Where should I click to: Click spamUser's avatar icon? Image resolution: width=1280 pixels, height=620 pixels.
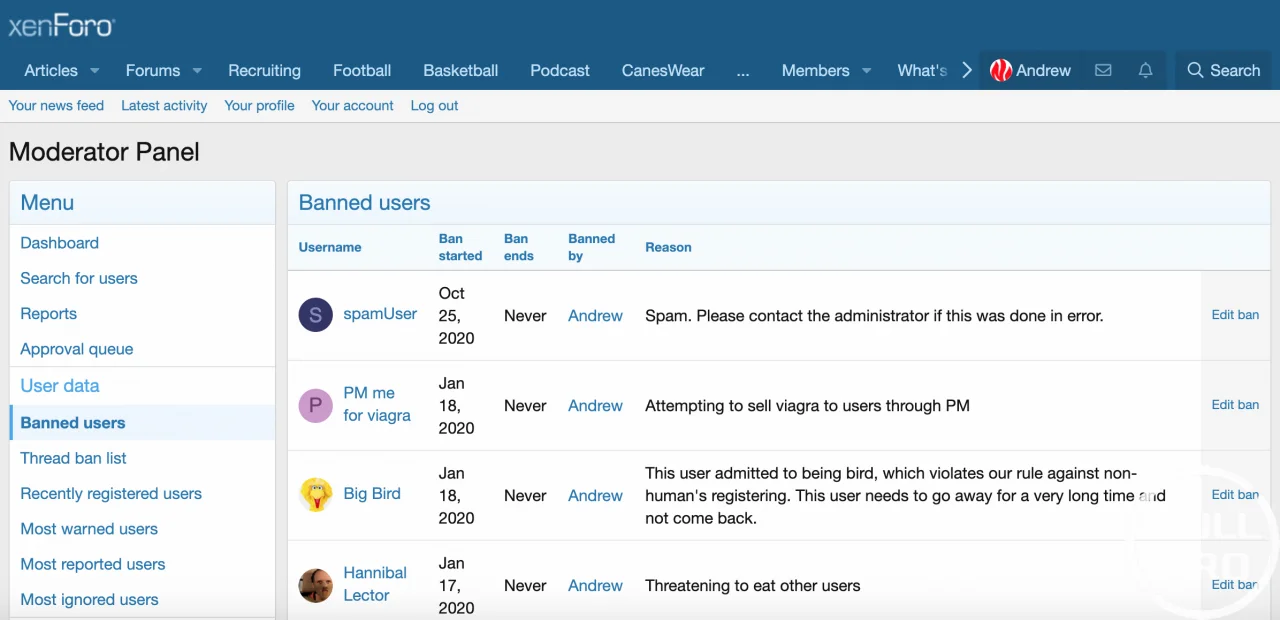315,315
